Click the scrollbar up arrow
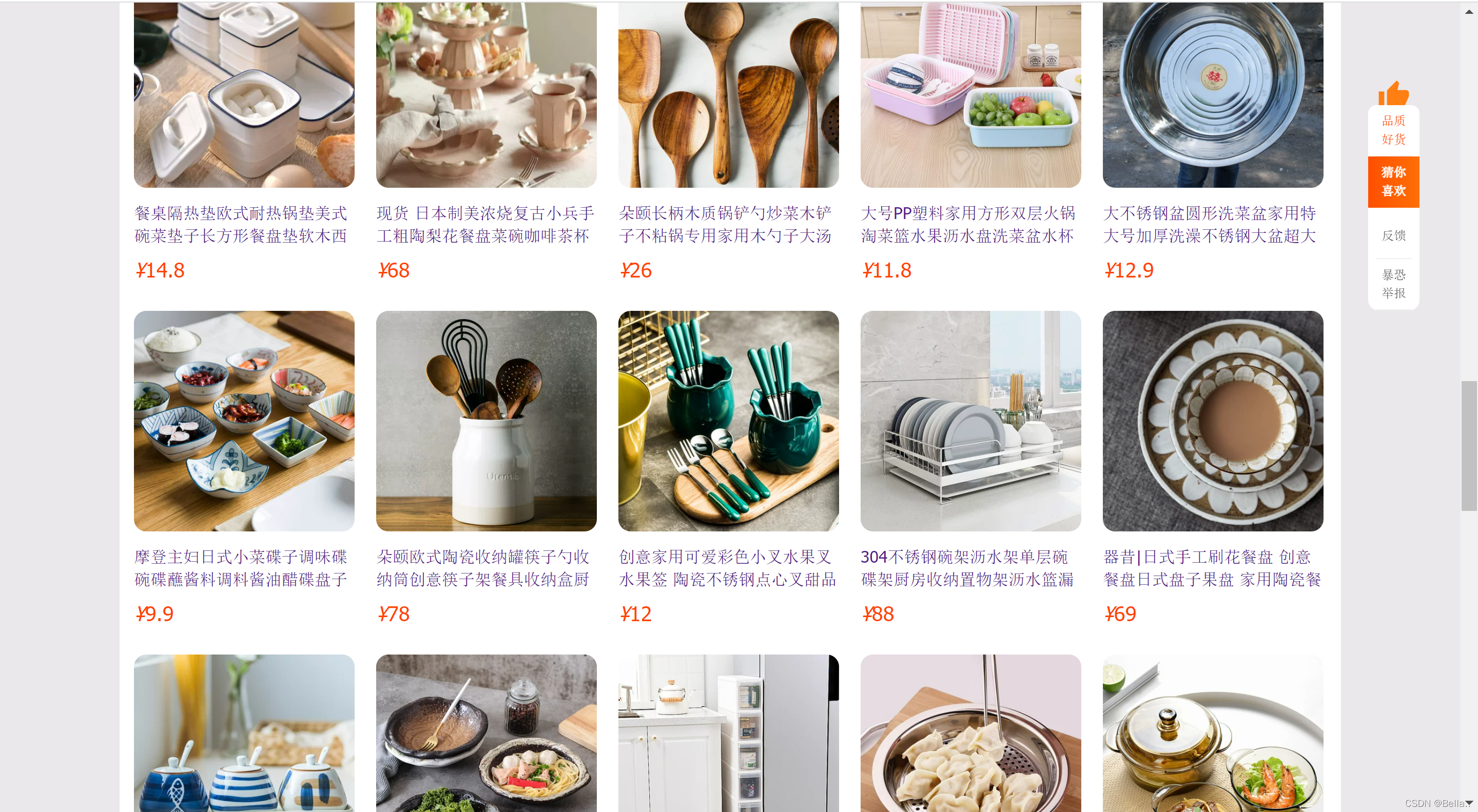The width and height of the screenshot is (1478, 812). coord(1469,11)
